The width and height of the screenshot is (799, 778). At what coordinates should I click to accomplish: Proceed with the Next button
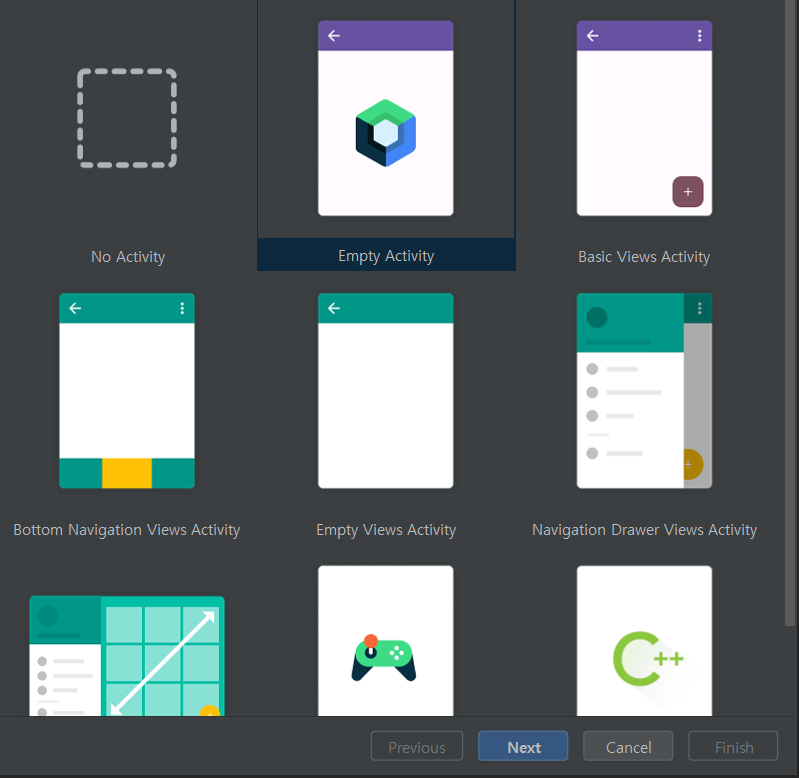[523, 746]
